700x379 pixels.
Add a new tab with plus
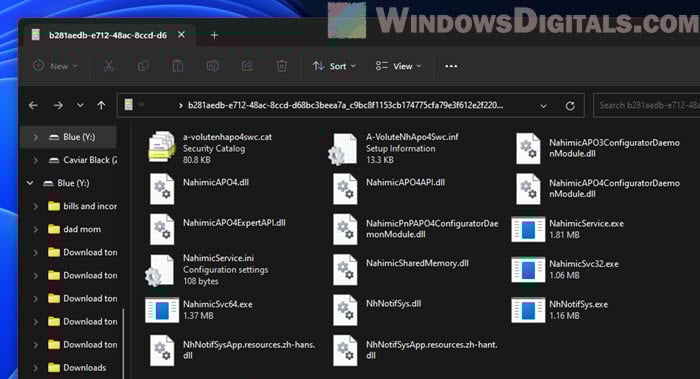coord(214,35)
